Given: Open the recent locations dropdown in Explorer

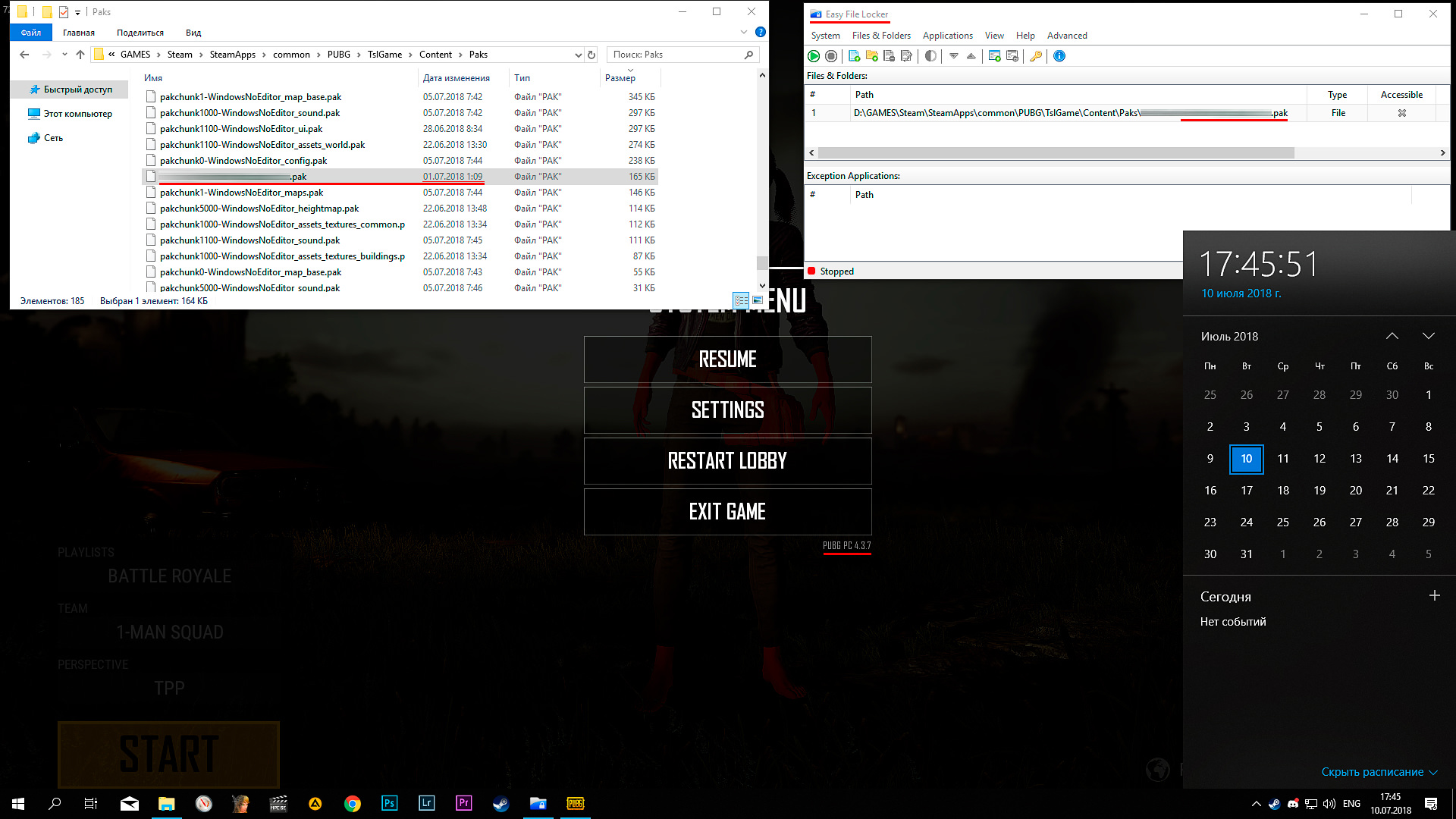Looking at the screenshot, I should (64, 55).
